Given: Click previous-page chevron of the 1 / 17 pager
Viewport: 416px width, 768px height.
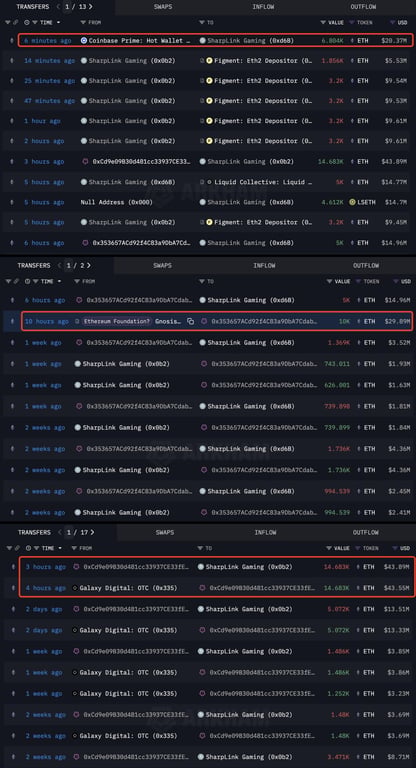Looking at the screenshot, I should pyautogui.click(x=60, y=532).
